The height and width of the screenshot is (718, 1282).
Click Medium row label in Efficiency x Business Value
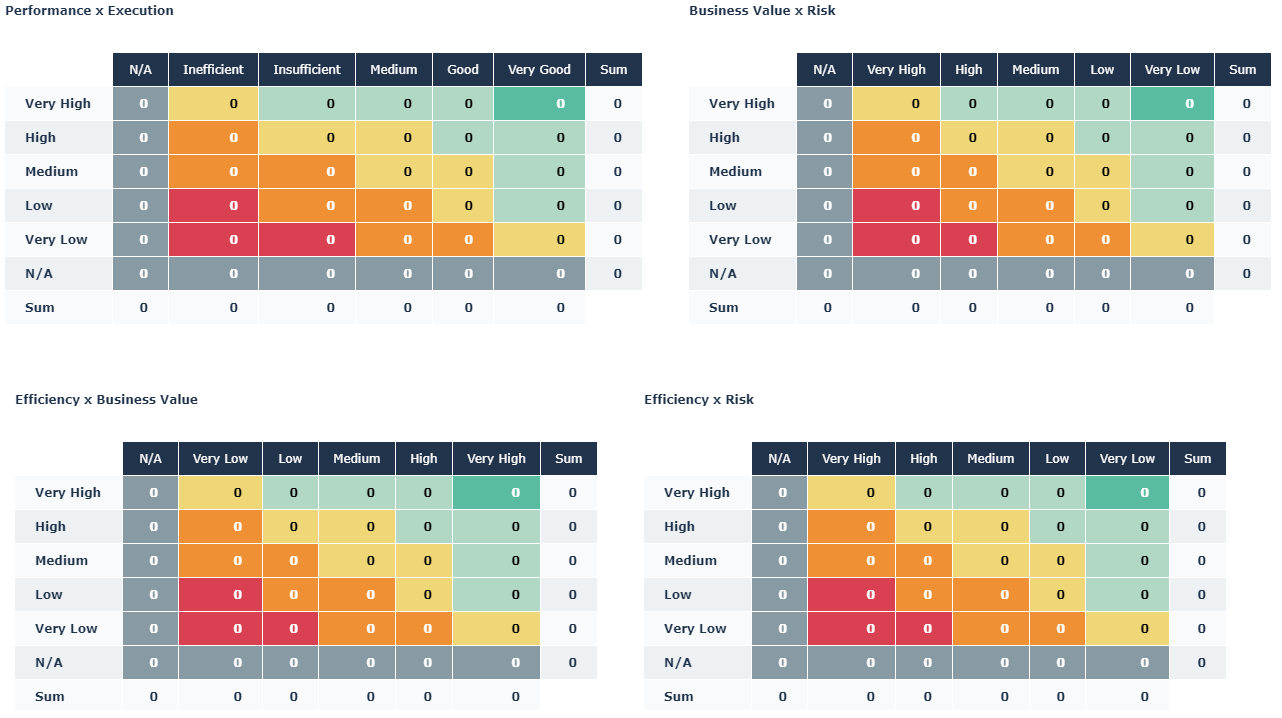62,561
